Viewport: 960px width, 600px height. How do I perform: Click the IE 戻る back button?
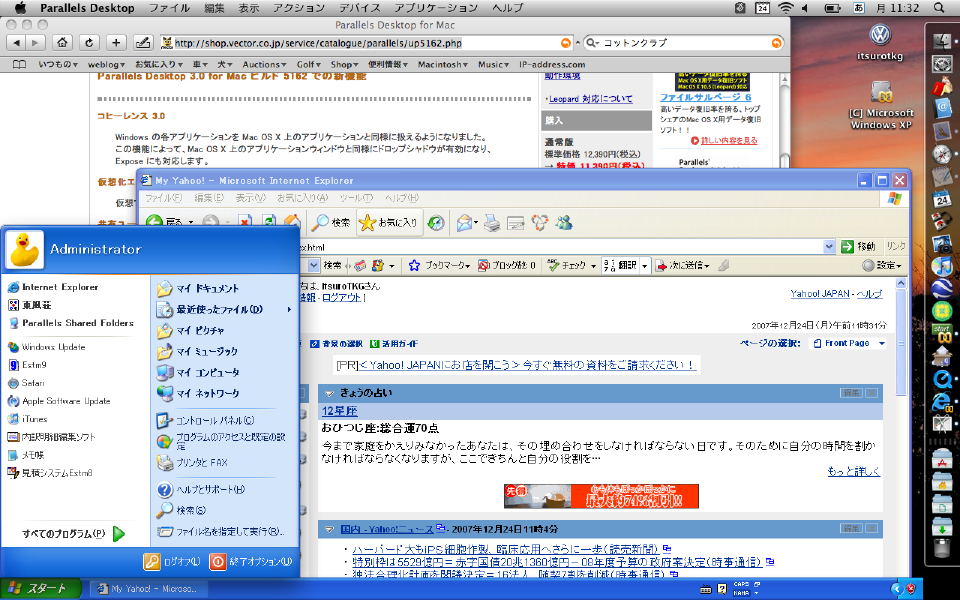(168, 222)
